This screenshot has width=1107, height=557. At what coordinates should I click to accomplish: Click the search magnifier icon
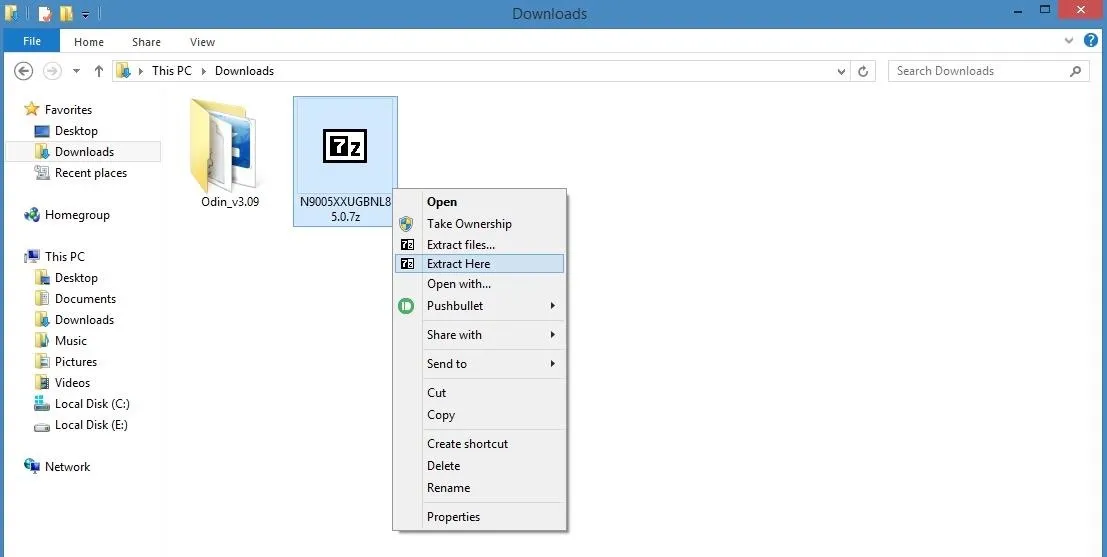[1075, 71]
